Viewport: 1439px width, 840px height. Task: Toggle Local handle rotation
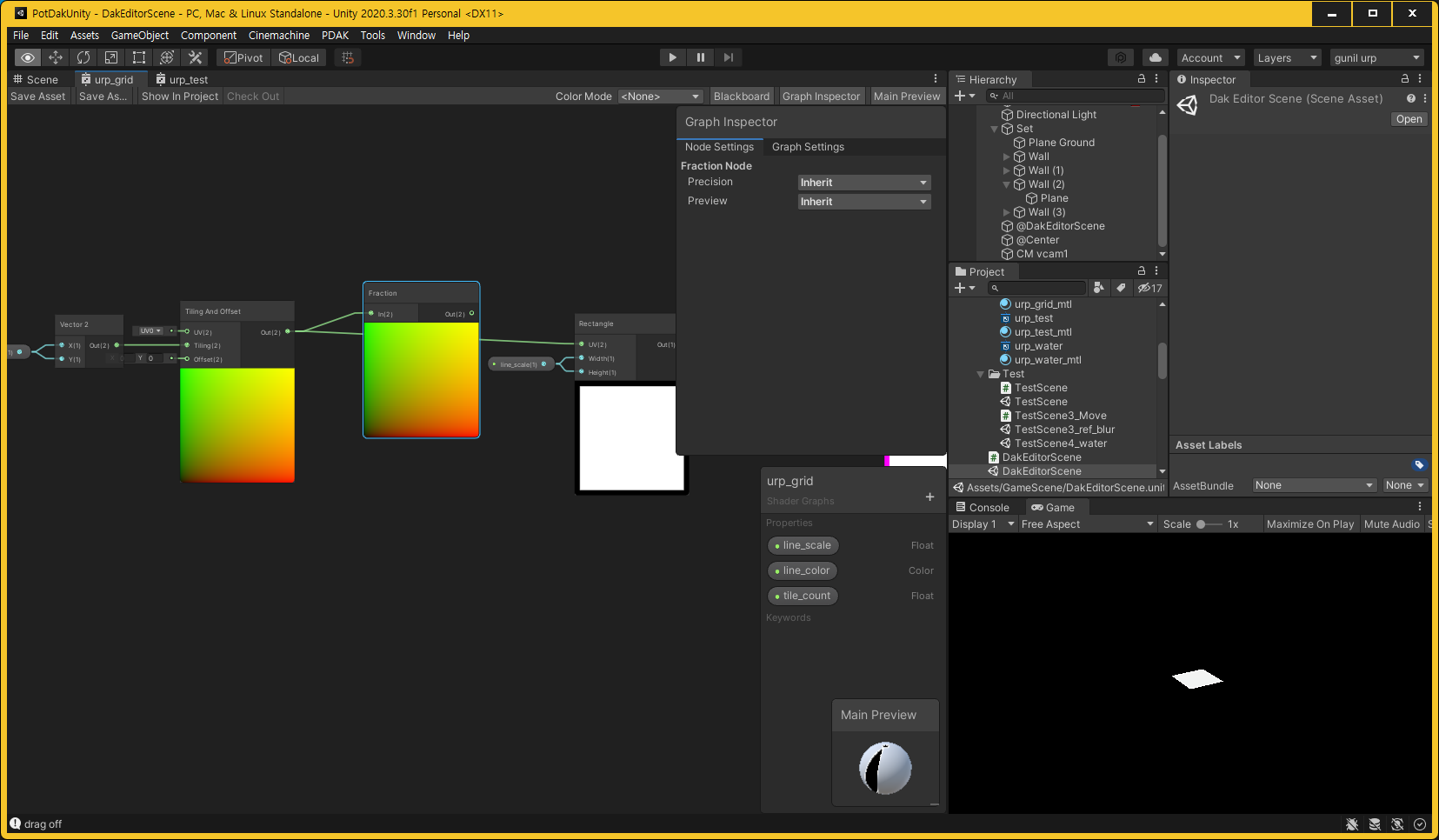pos(299,57)
